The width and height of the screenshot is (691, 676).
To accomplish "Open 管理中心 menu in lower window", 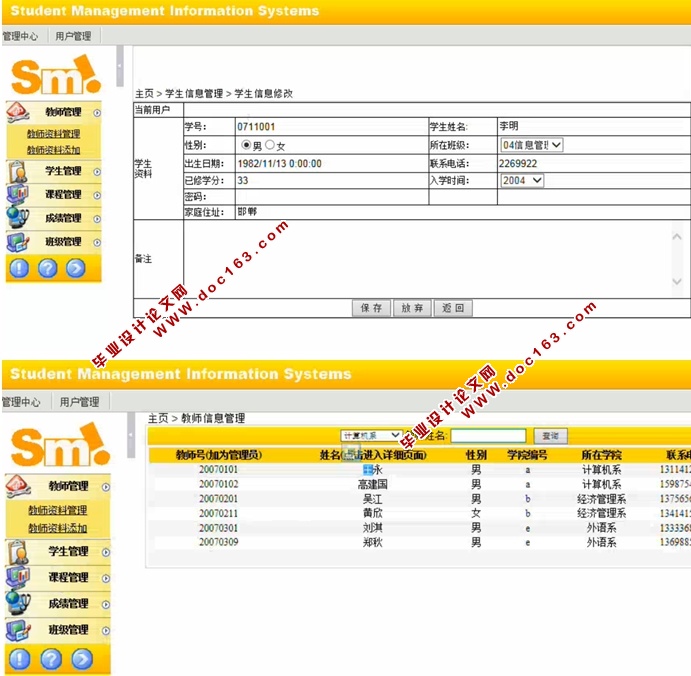I will coord(21,401).
